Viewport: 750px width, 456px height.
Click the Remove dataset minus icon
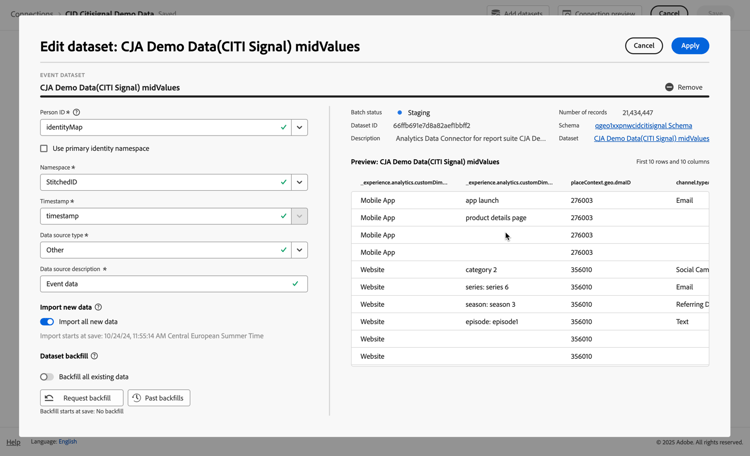click(669, 87)
